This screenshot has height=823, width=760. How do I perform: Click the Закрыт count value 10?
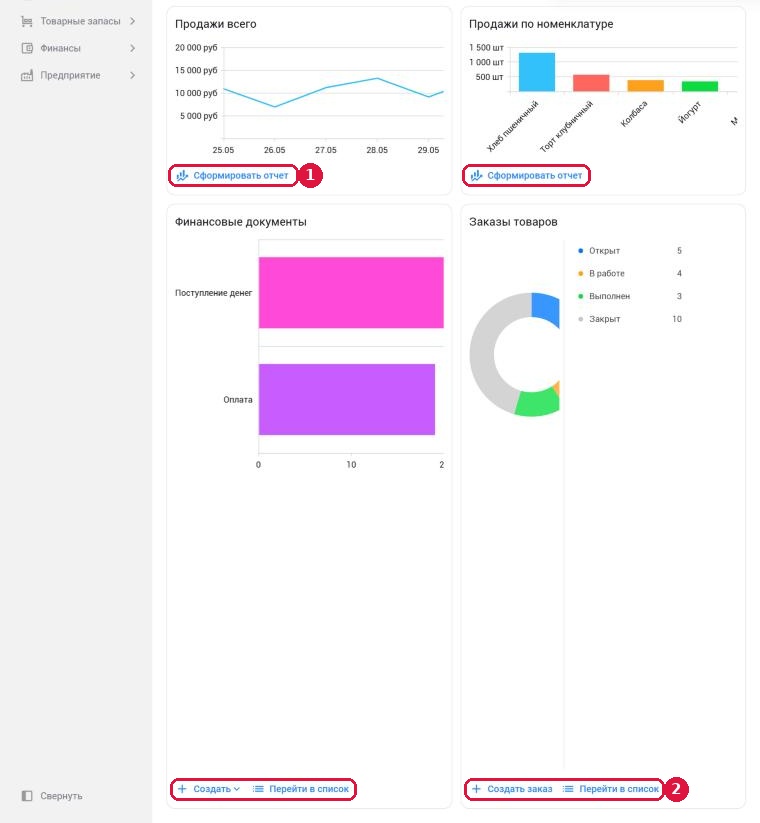(x=677, y=319)
